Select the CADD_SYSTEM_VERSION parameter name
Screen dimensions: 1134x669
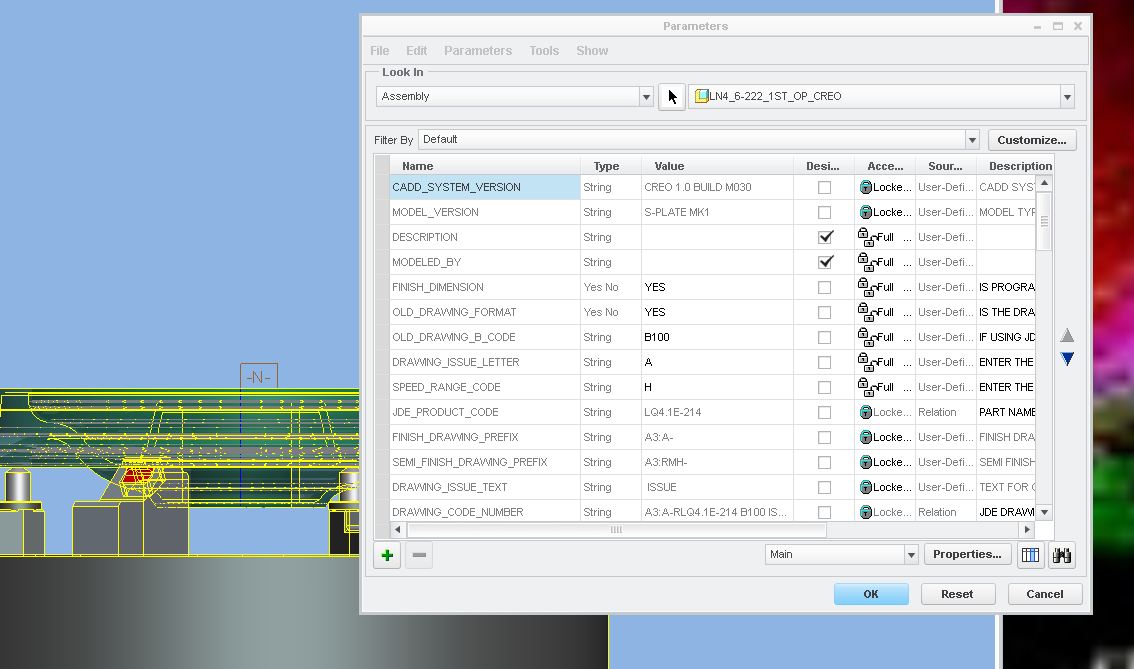pyautogui.click(x=485, y=187)
